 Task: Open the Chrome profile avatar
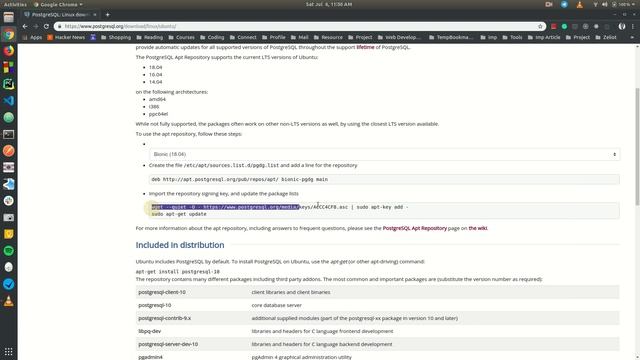coord(622,26)
